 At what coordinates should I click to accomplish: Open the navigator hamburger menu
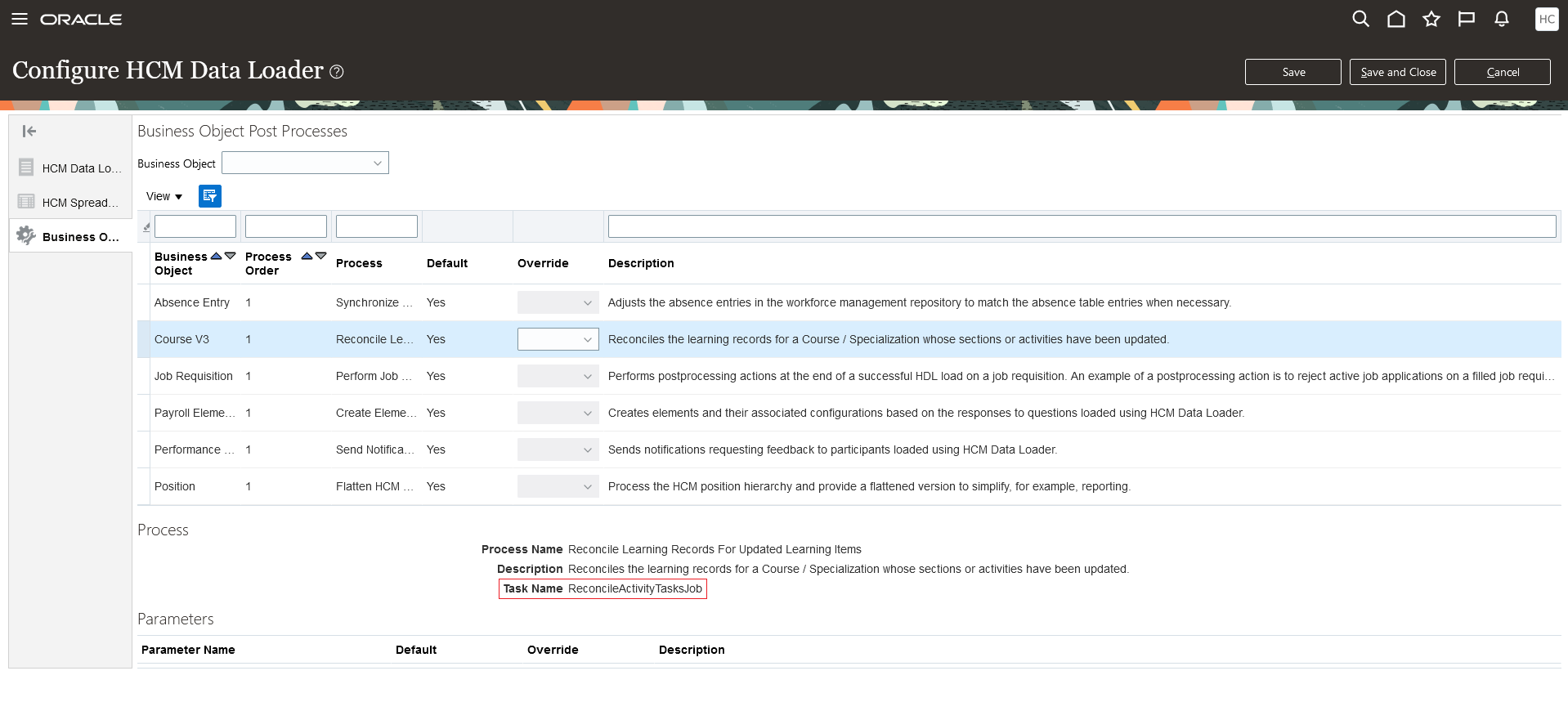click(20, 19)
